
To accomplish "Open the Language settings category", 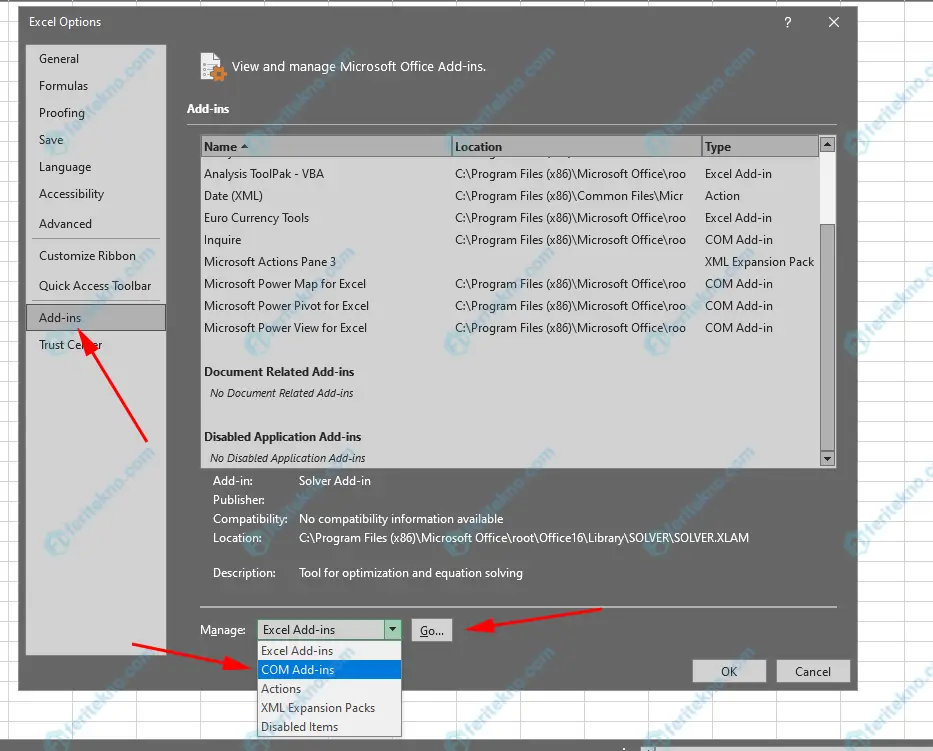I will (x=95, y=167).
